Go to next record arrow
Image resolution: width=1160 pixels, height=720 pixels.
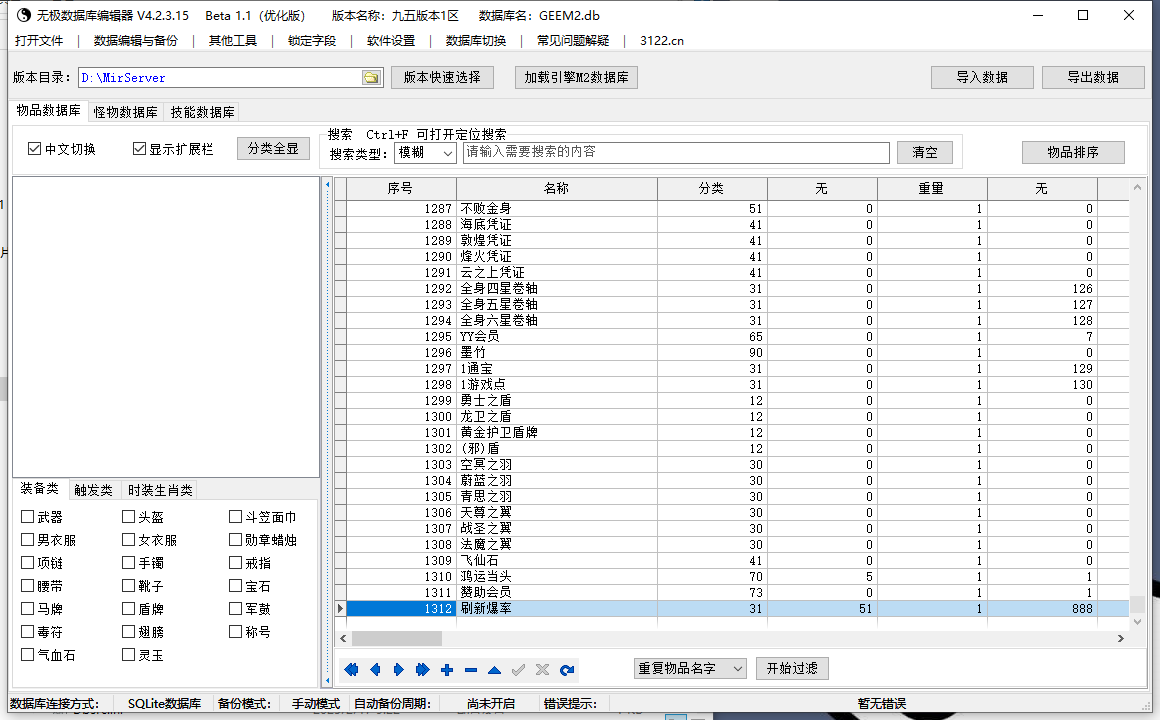click(399, 670)
